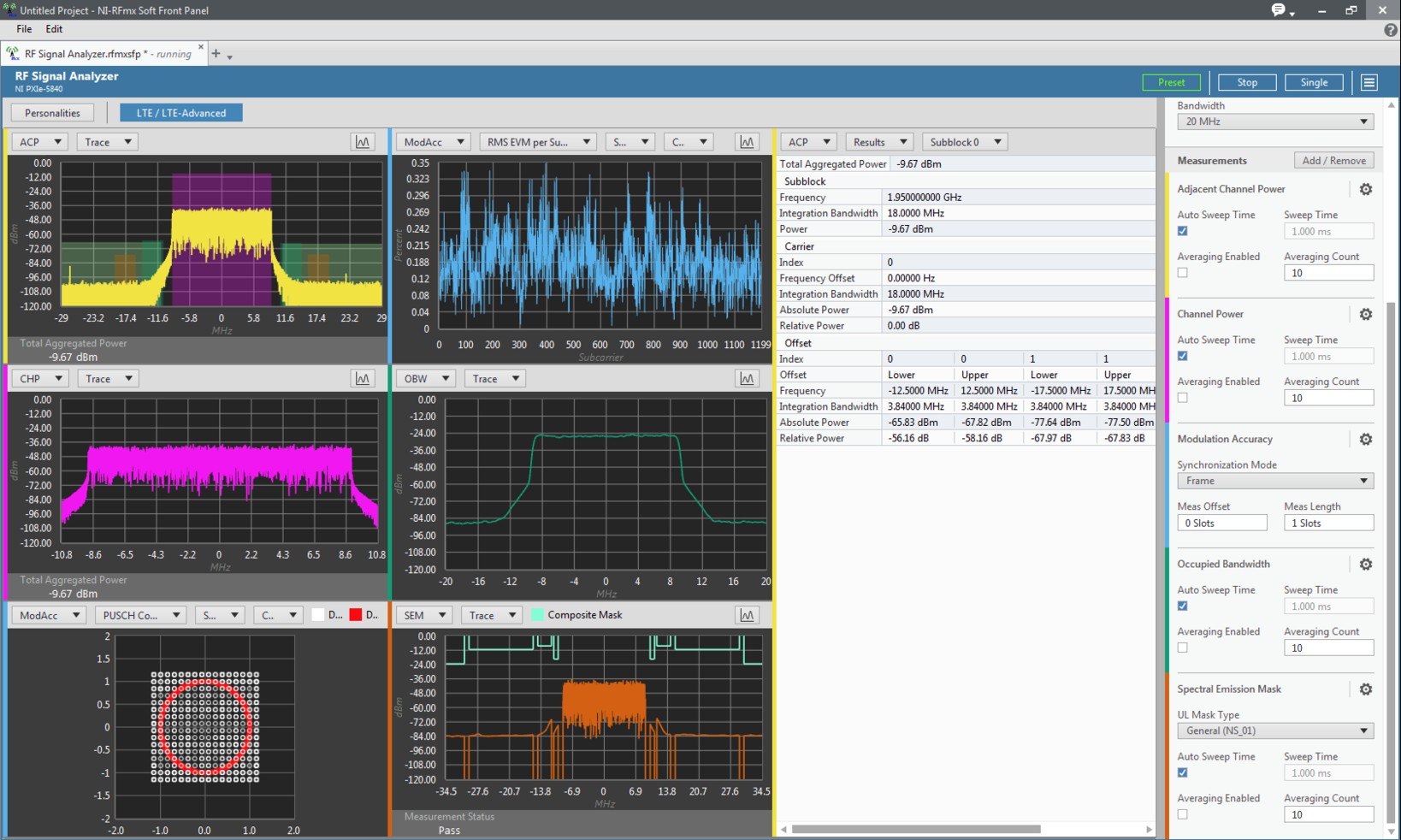Click the Channel Power Averaging Count field
This screenshot has width=1401, height=840.
pyautogui.click(x=1328, y=398)
